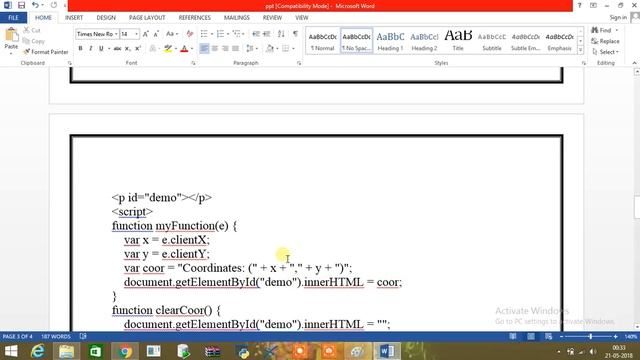640x360 pixels.
Task: Open Line and Paragraph Spacing dropdown
Action: (252, 49)
